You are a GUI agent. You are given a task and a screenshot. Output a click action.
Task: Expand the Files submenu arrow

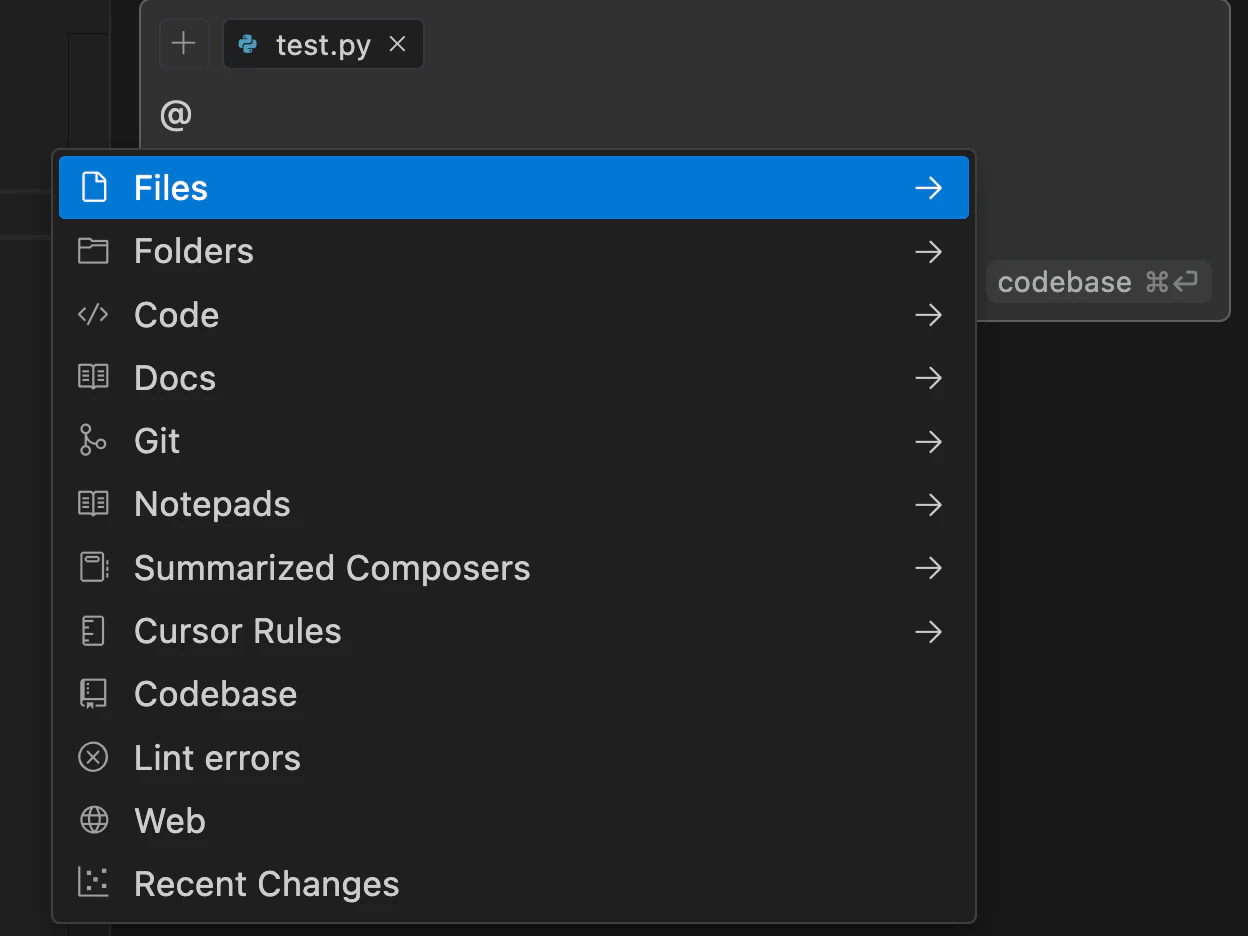[x=929, y=188]
